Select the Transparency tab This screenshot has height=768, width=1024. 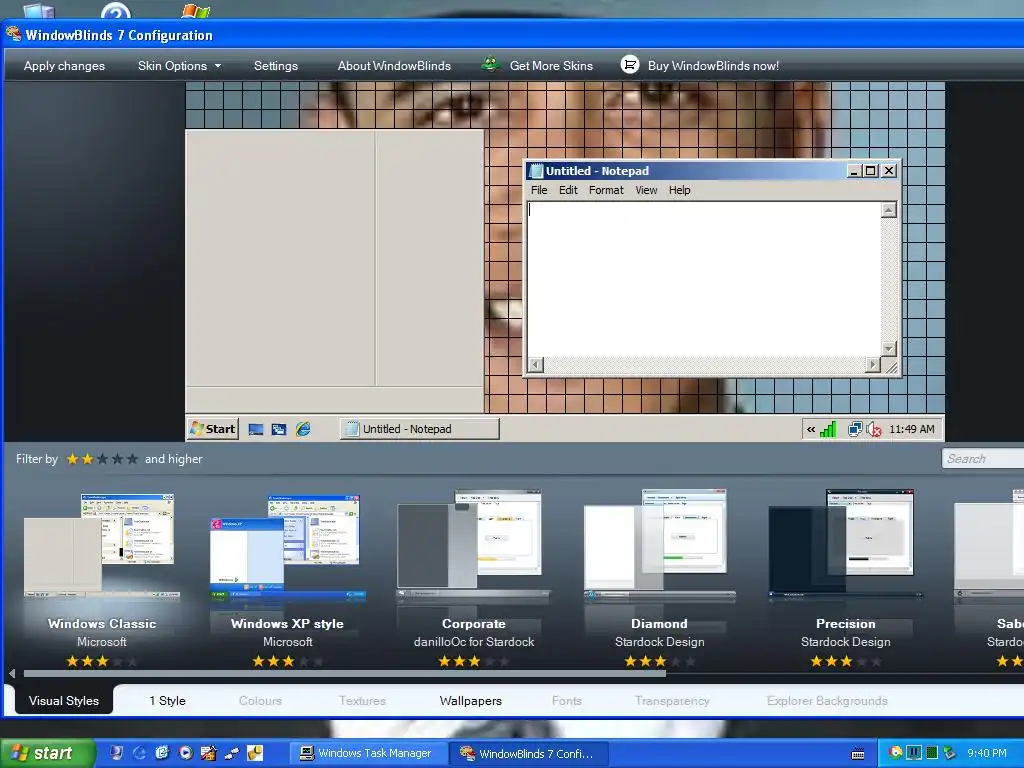click(672, 701)
